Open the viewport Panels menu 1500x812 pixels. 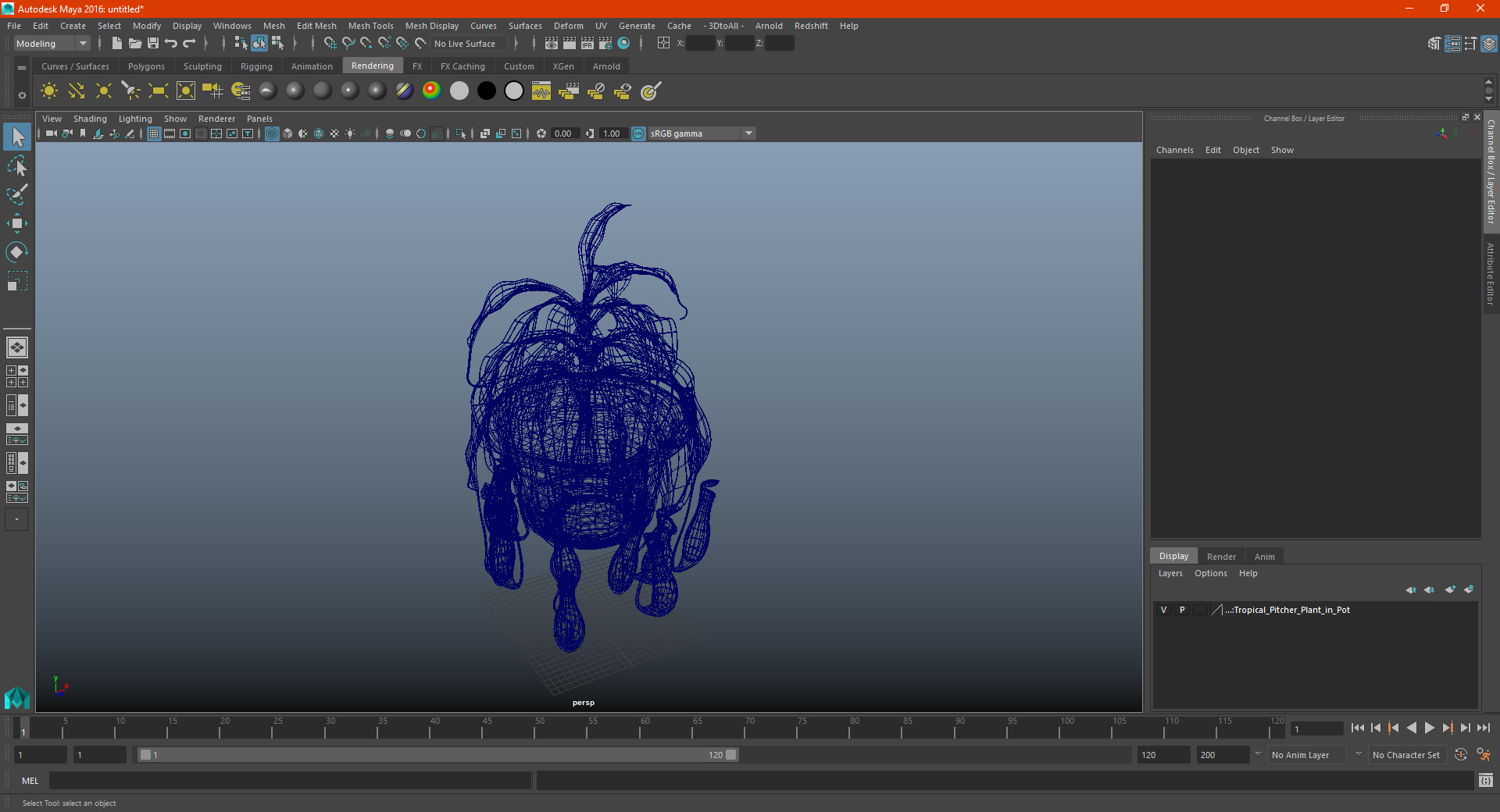(259, 119)
